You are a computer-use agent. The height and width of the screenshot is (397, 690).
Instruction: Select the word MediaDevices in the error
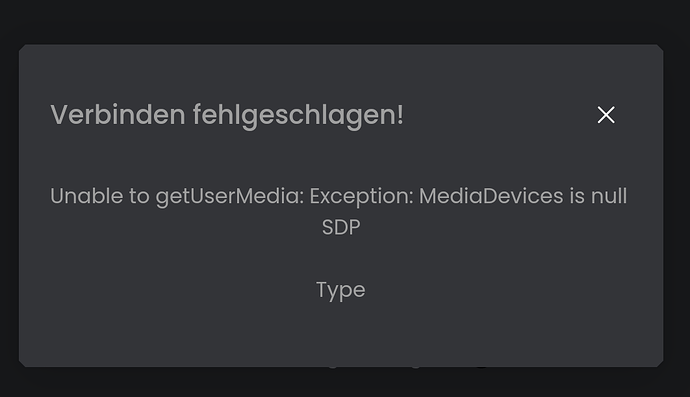pyautogui.click(x=491, y=195)
